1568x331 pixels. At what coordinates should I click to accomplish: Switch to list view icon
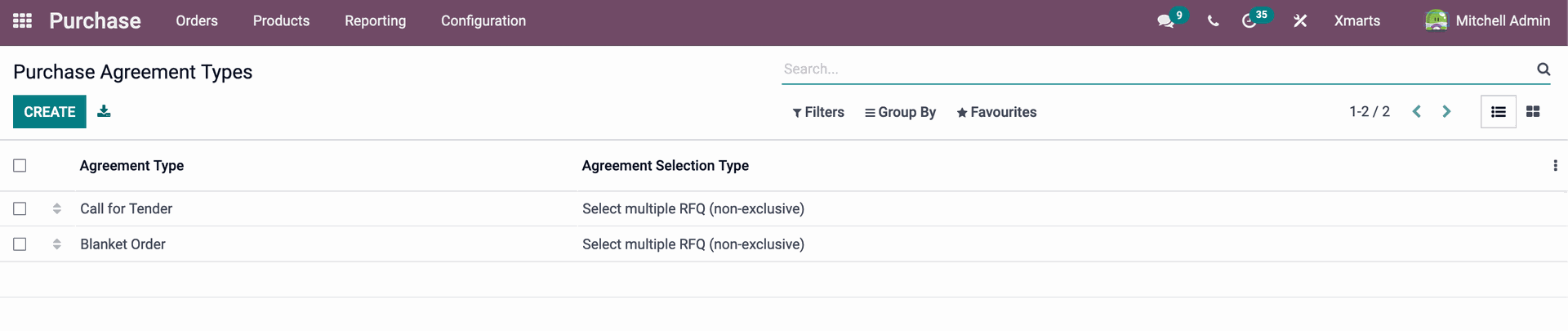[1499, 112]
